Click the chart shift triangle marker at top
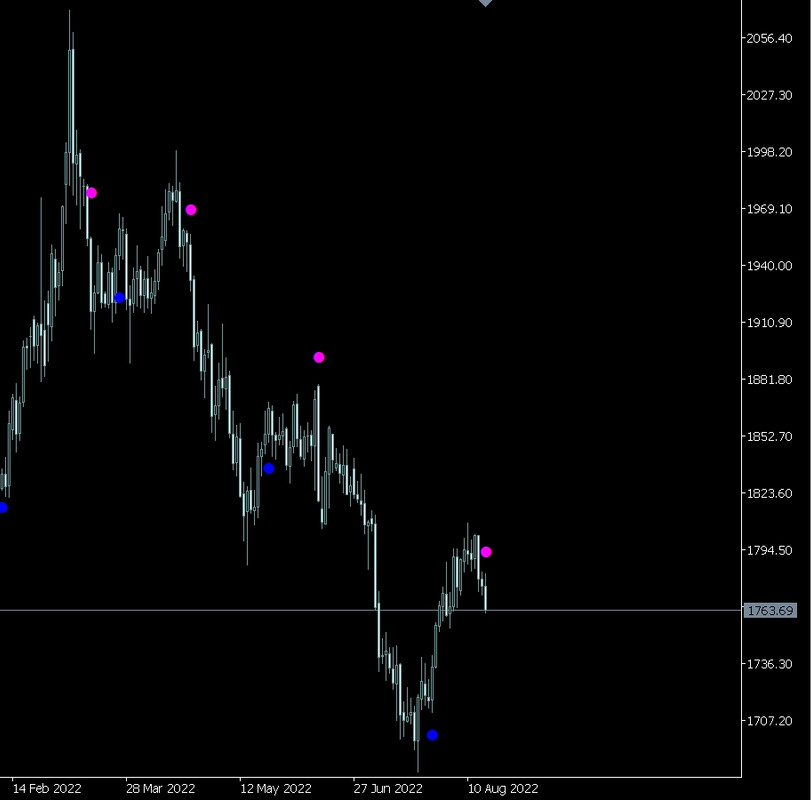812x800 pixels. click(485, 3)
